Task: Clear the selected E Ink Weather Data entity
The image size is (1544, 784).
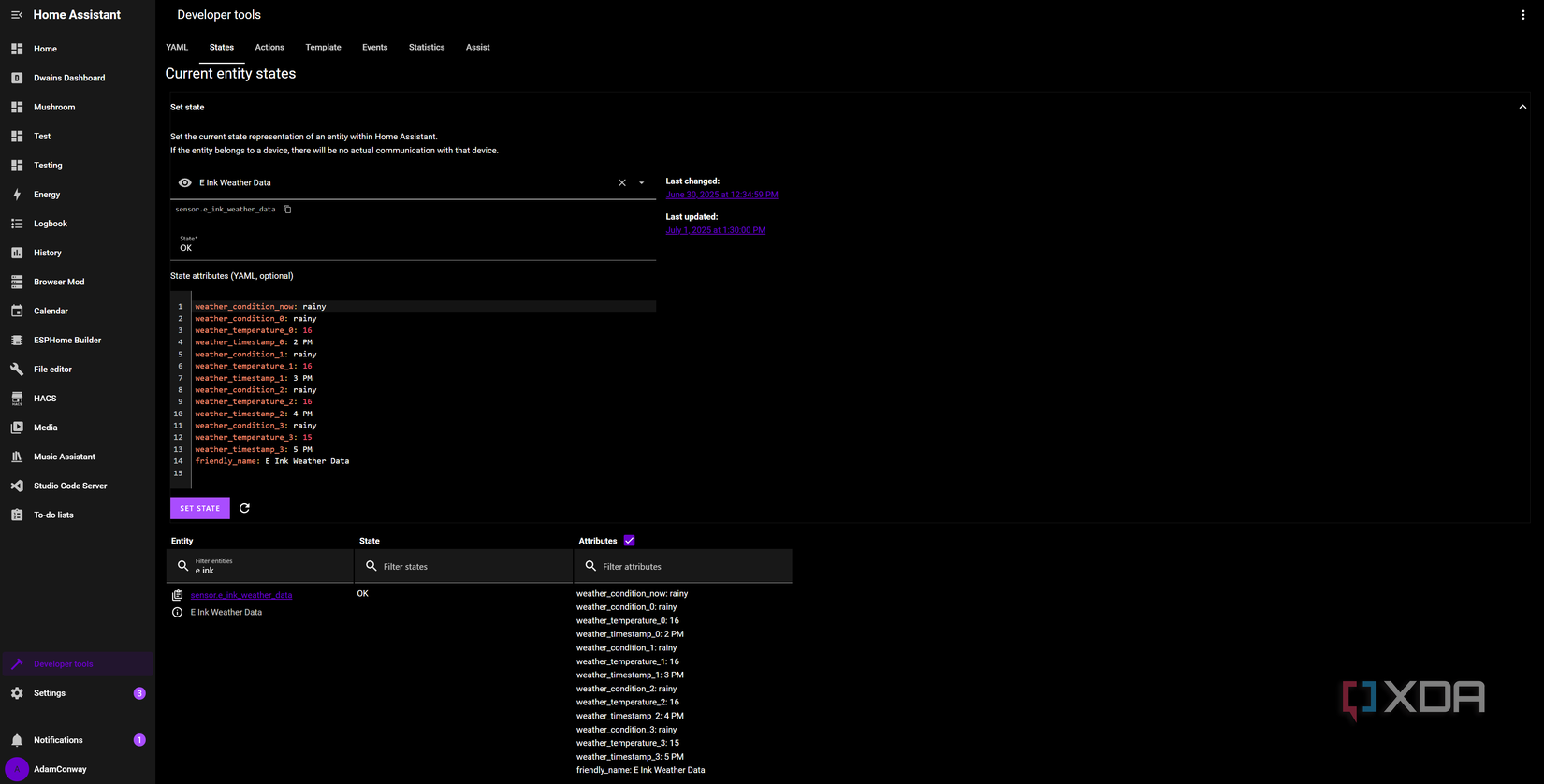Action: point(622,183)
